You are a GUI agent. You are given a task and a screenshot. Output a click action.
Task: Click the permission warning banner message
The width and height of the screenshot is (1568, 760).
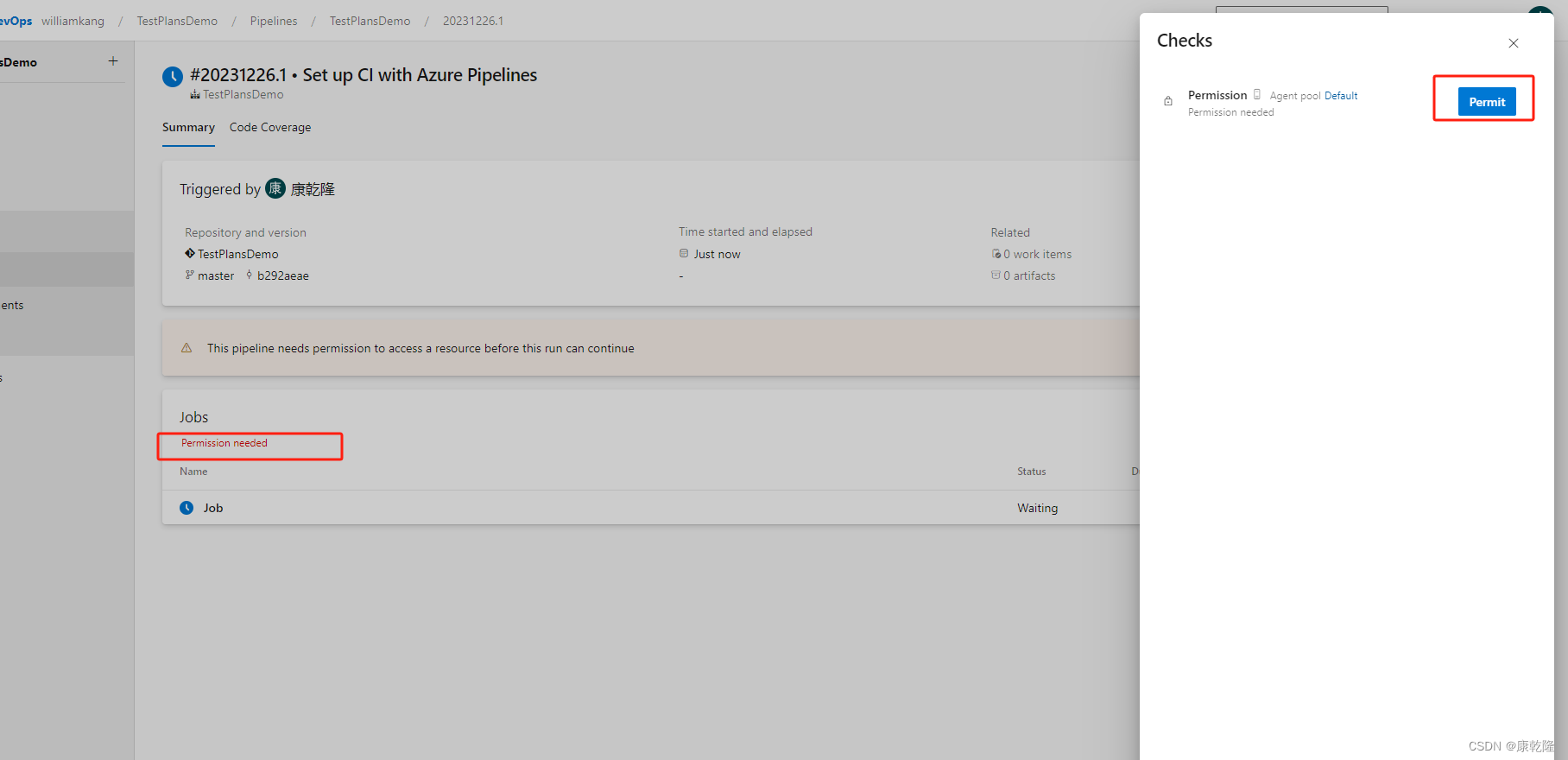coord(420,348)
